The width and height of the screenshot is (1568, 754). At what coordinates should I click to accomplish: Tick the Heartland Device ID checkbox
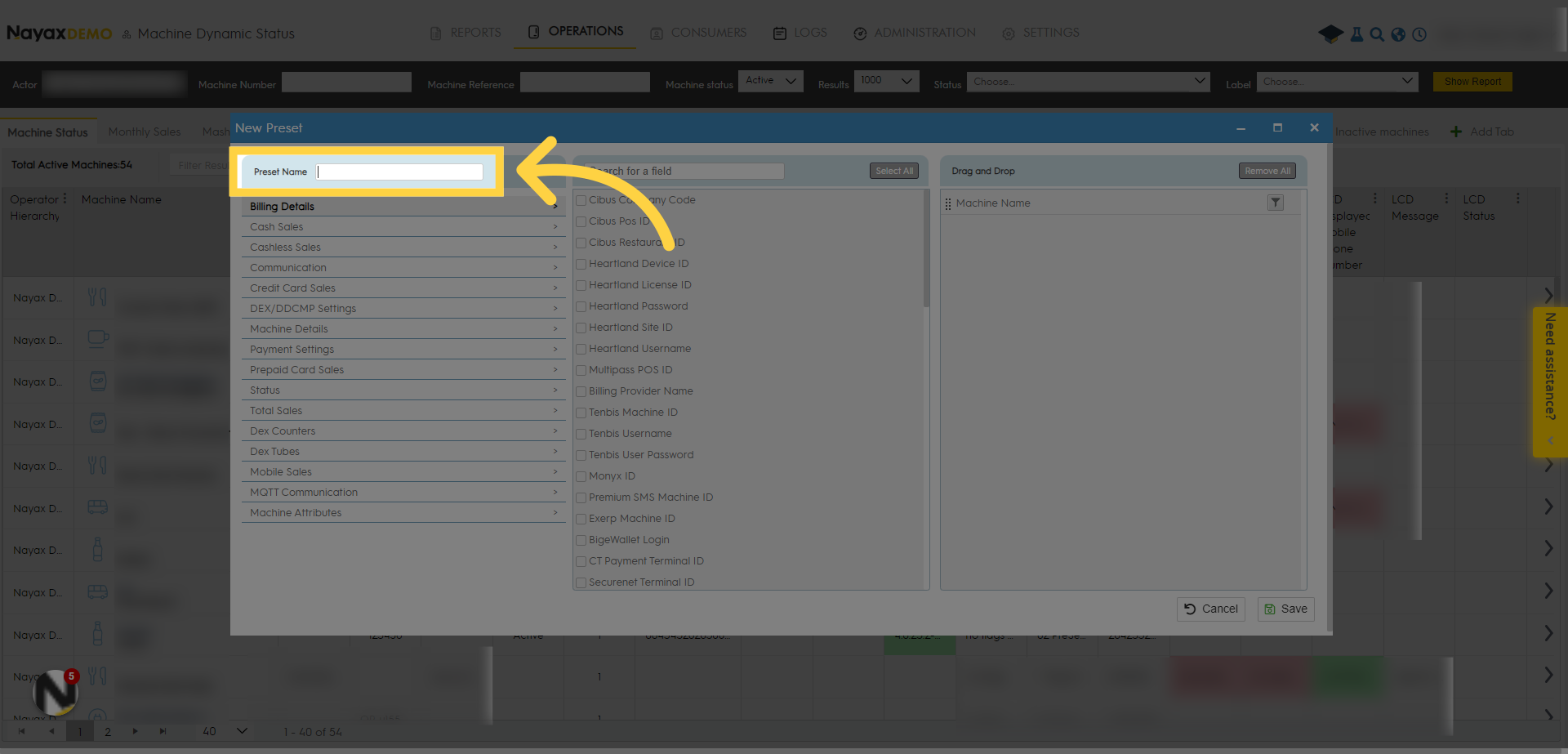581,264
